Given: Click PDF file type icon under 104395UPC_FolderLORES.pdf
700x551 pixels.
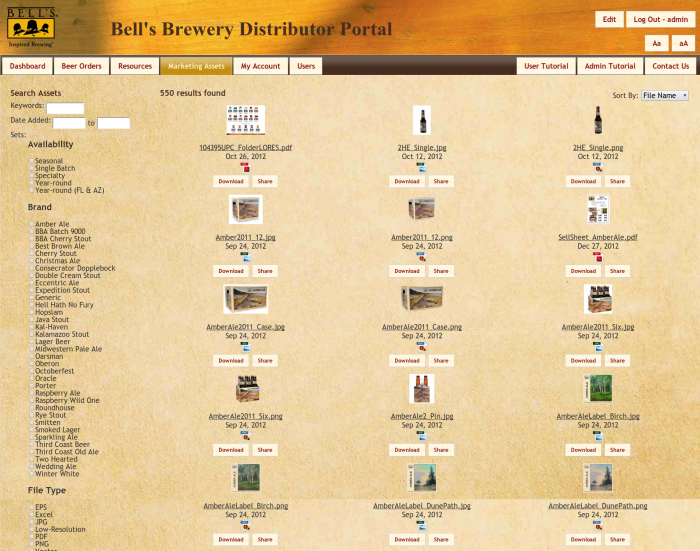Looking at the screenshot, I should click(x=246, y=168).
